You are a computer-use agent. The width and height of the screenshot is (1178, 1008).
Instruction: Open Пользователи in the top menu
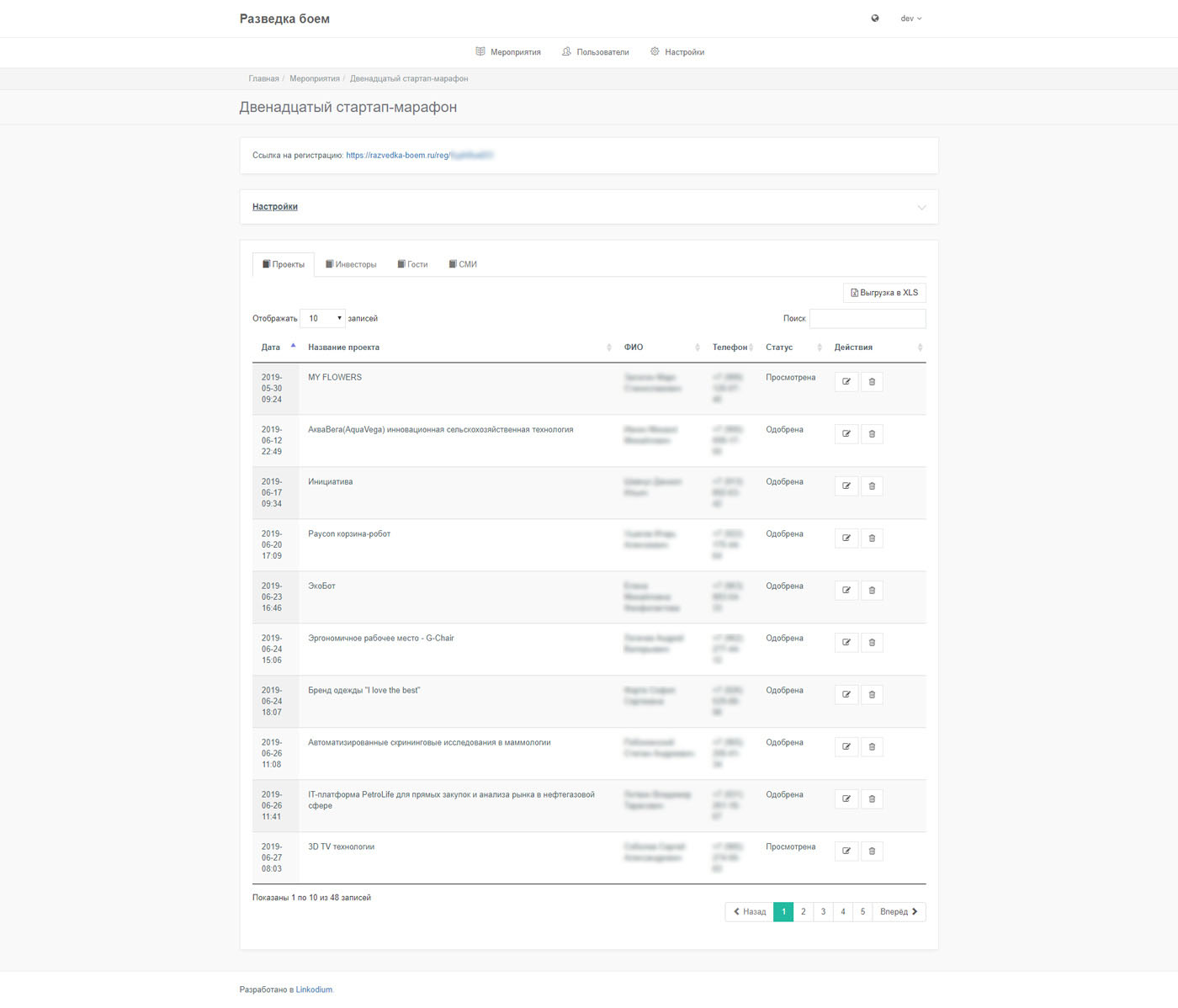click(x=595, y=52)
